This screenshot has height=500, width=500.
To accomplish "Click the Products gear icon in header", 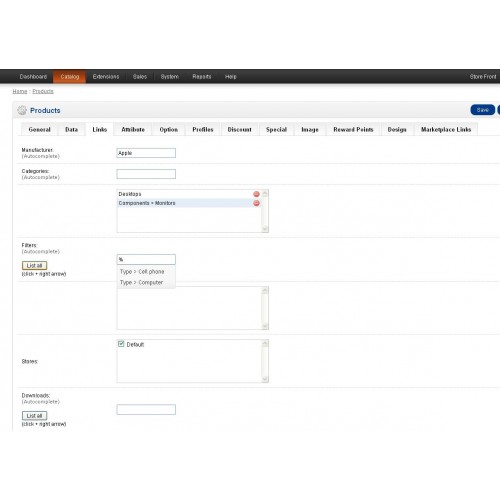I will click(22, 110).
